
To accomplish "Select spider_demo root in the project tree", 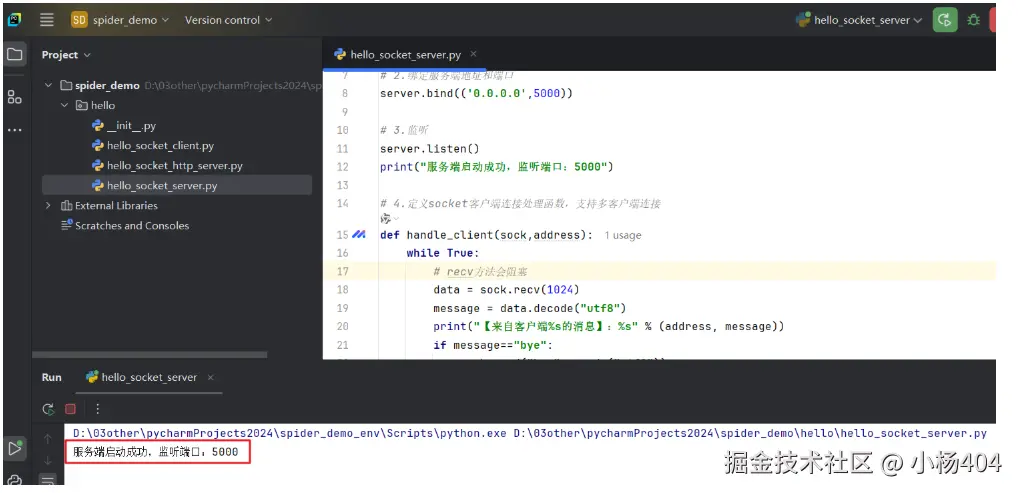I will (x=107, y=85).
